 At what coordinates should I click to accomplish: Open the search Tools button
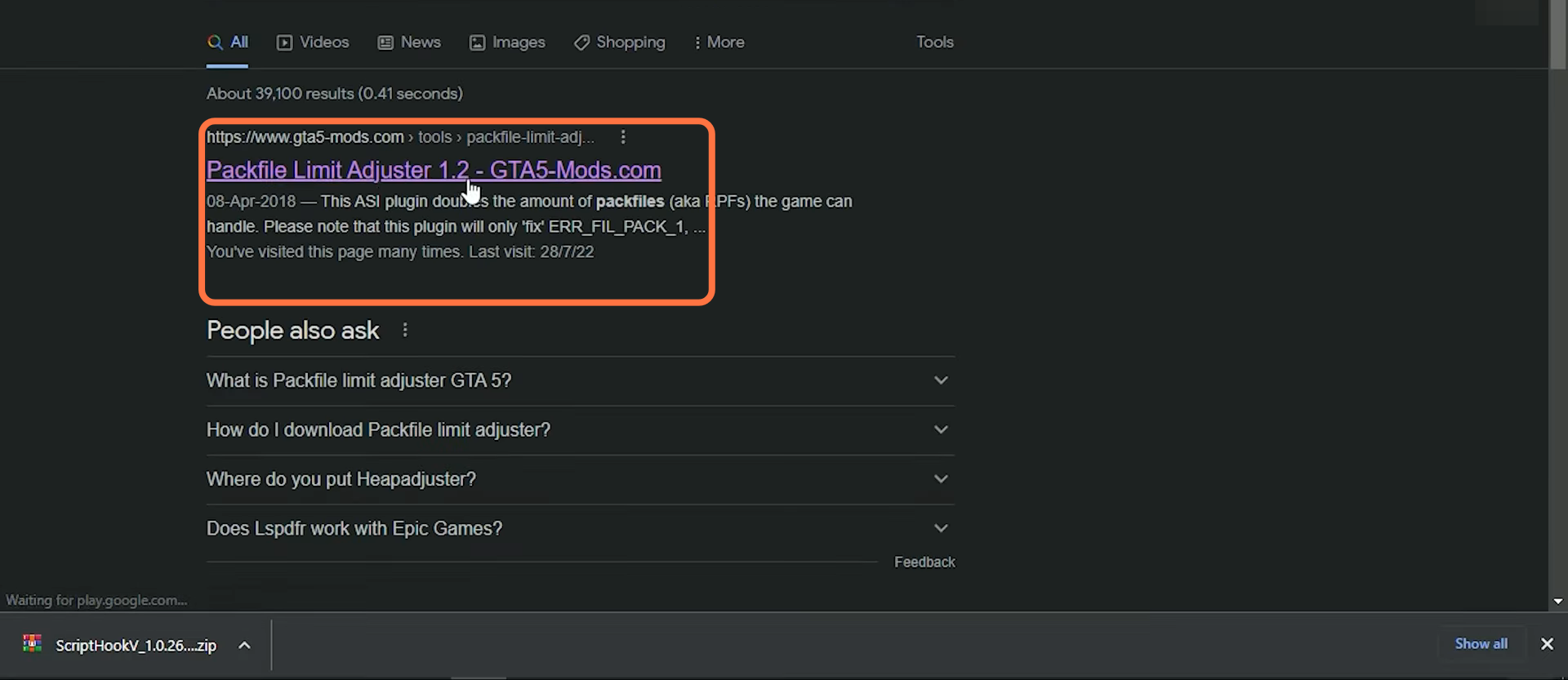pos(935,42)
